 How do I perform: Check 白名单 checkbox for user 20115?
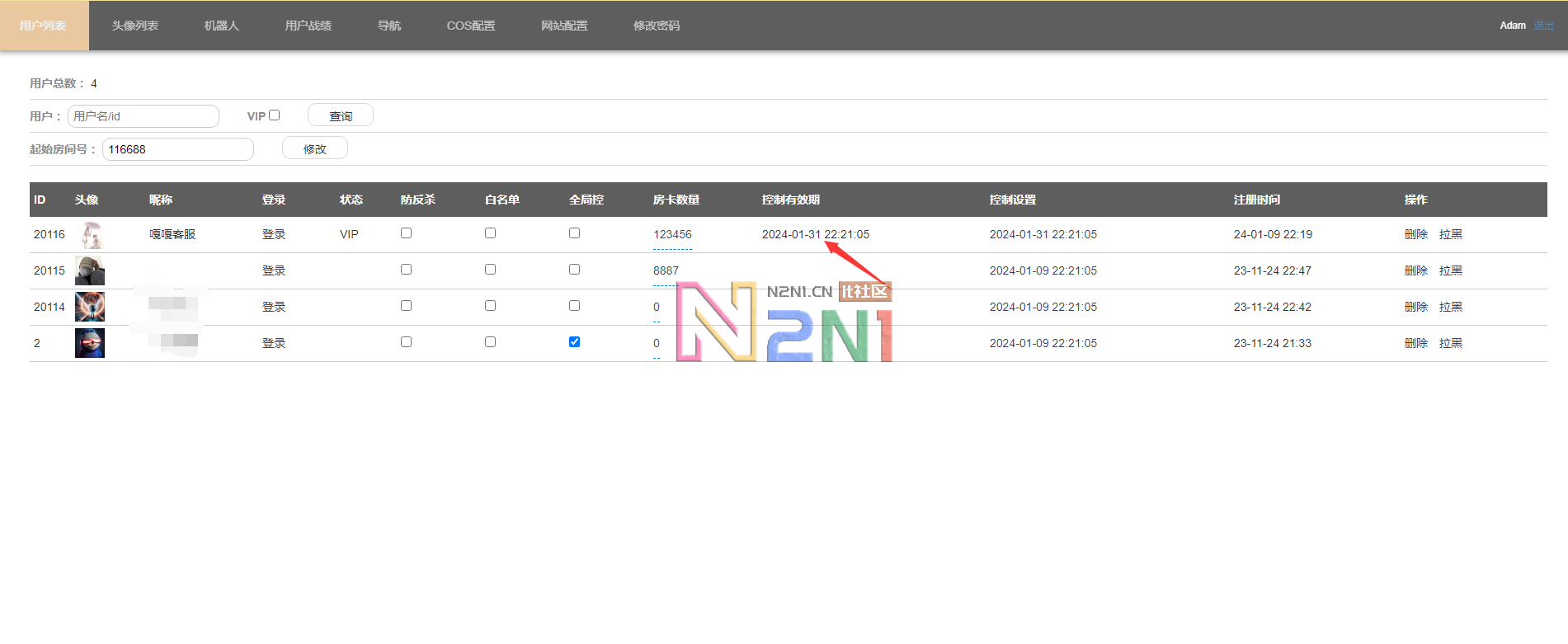point(490,270)
